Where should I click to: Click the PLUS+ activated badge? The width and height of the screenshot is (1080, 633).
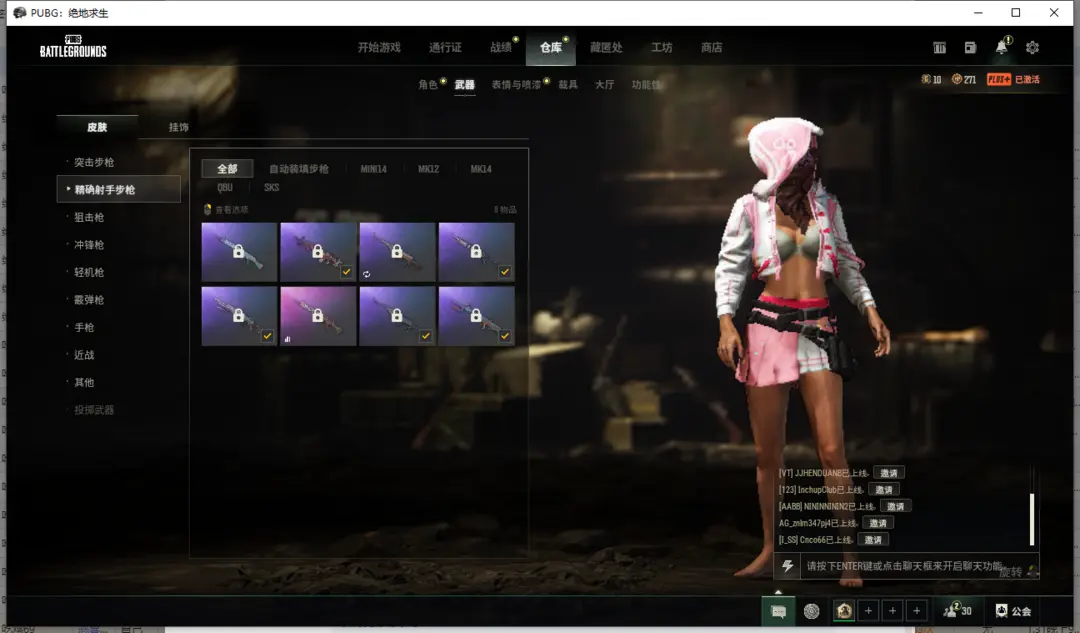tap(1013, 79)
